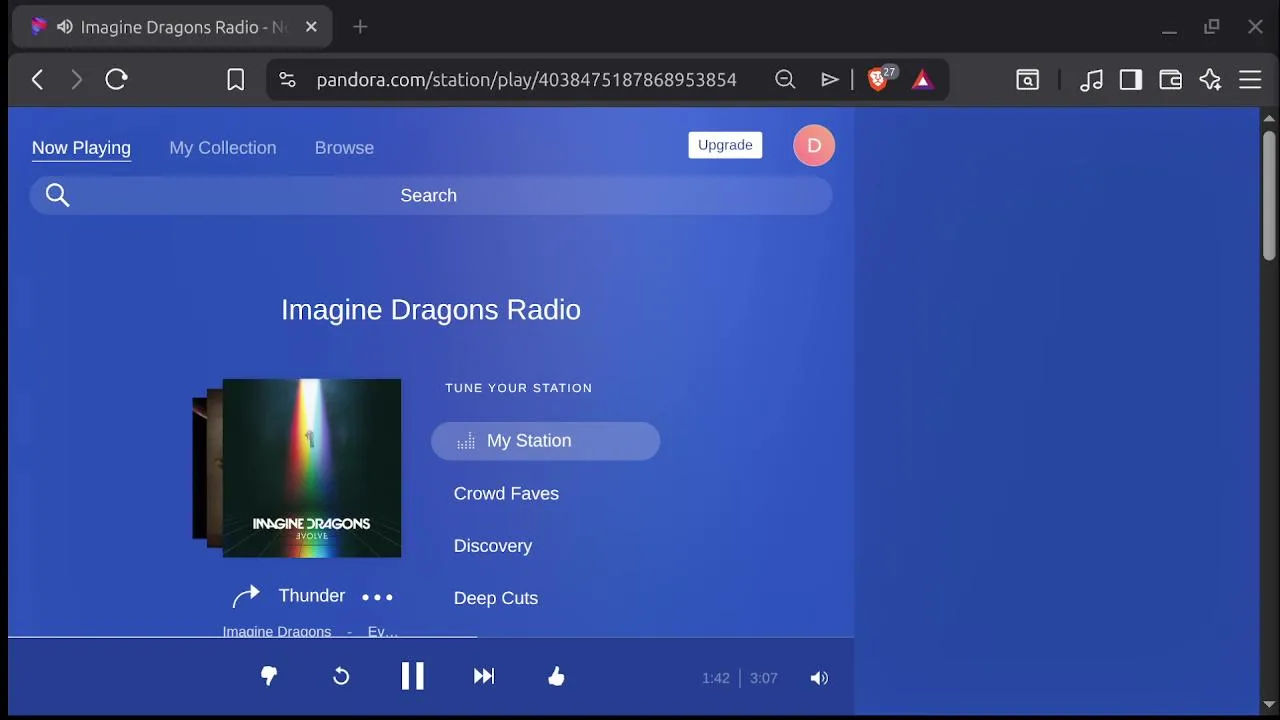1280x720 pixels.
Task: Mute the tab via speaker icon
Action: pos(65,27)
